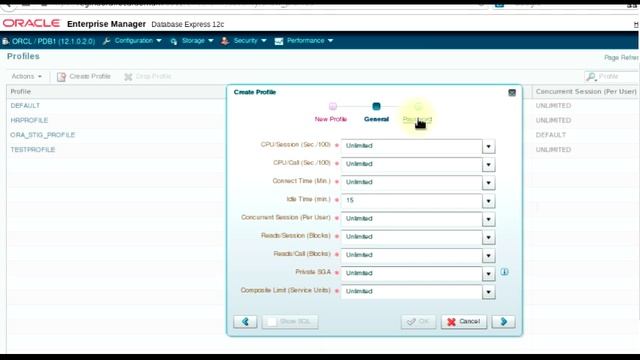The width and height of the screenshot is (640, 360).
Task: Click the Reads/Call value field
Action: tap(411, 255)
